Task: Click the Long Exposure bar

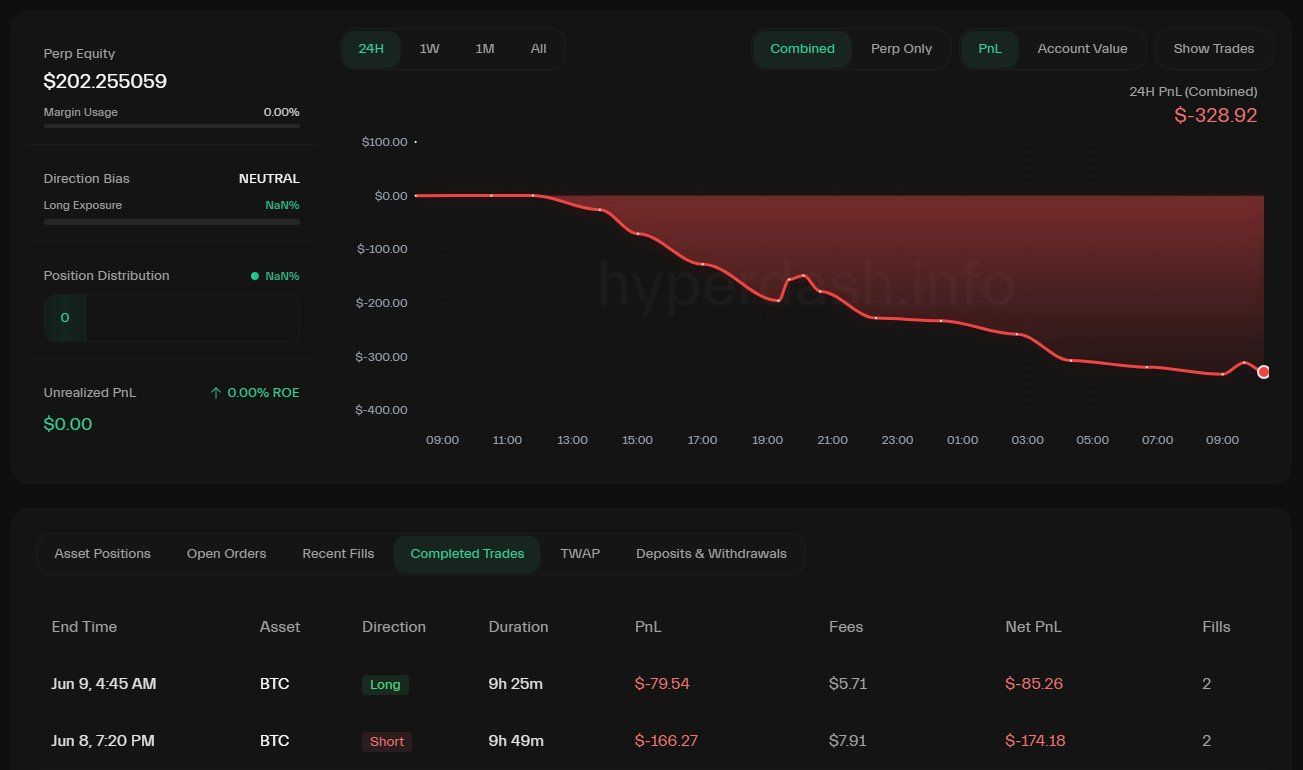Action: [172, 222]
